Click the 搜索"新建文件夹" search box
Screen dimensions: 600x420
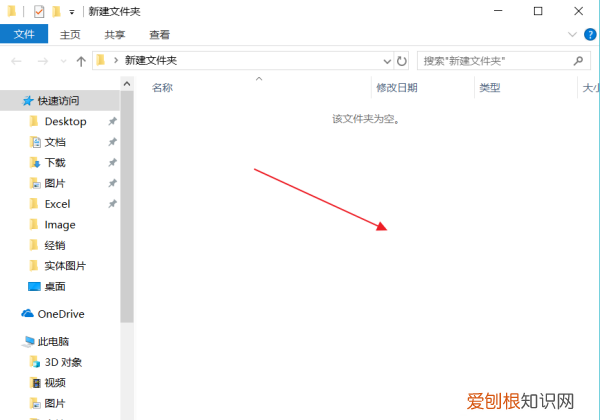point(504,61)
